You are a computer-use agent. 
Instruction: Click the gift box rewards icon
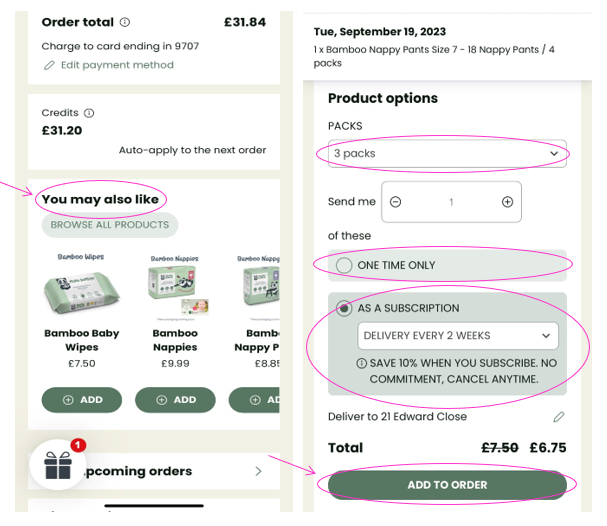[57, 465]
